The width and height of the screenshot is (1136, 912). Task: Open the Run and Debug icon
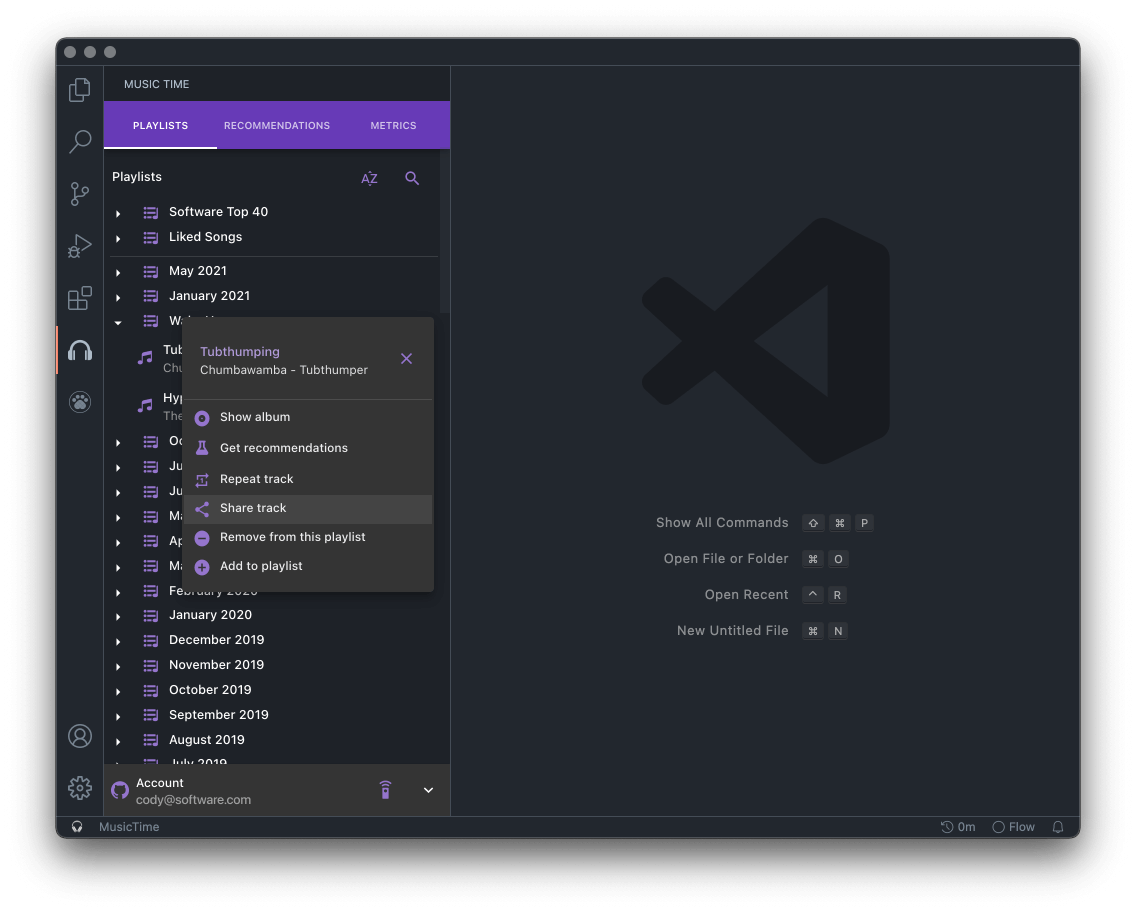[x=80, y=246]
